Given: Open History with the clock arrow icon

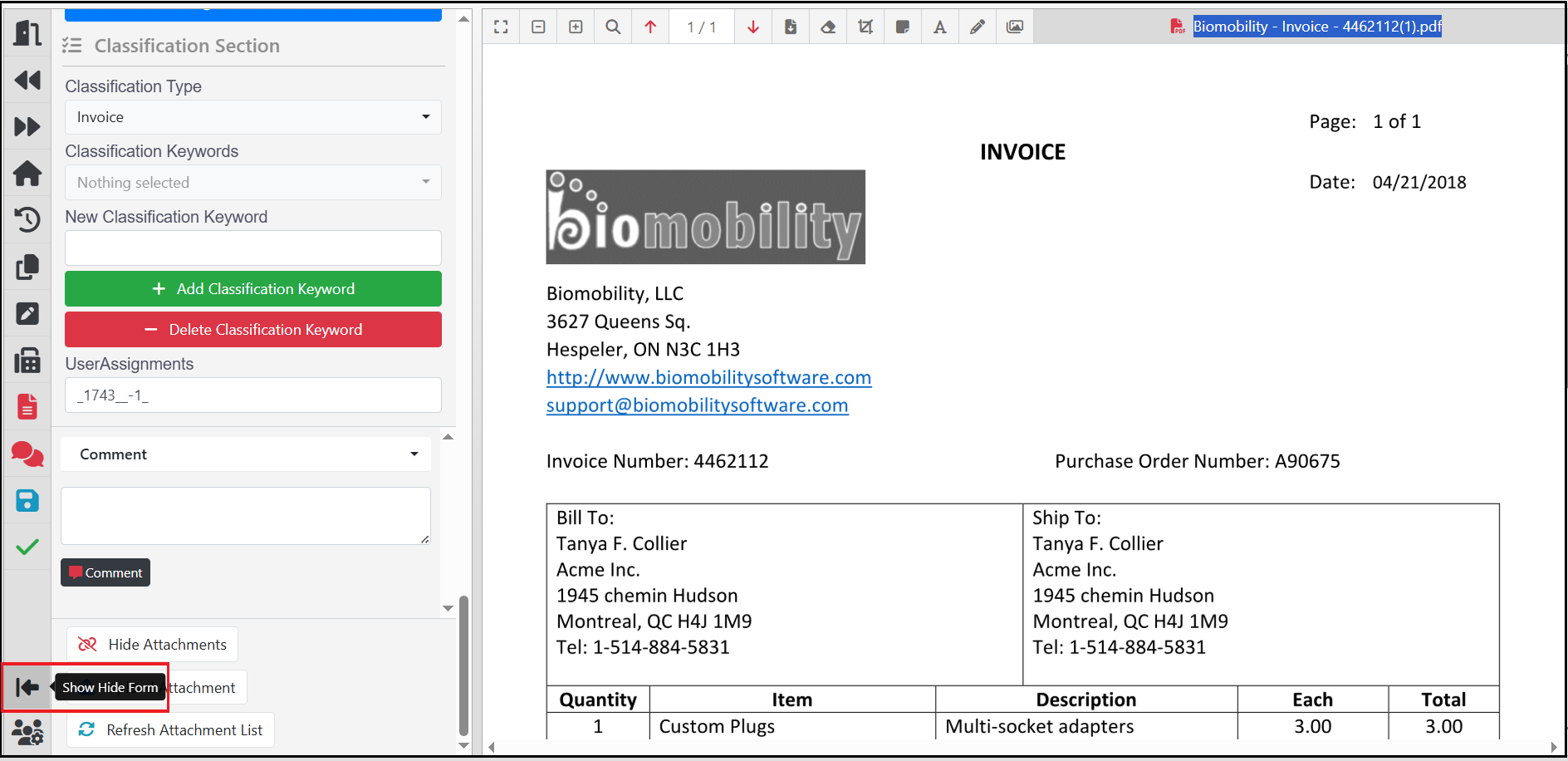Looking at the screenshot, I should coord(27,219).
